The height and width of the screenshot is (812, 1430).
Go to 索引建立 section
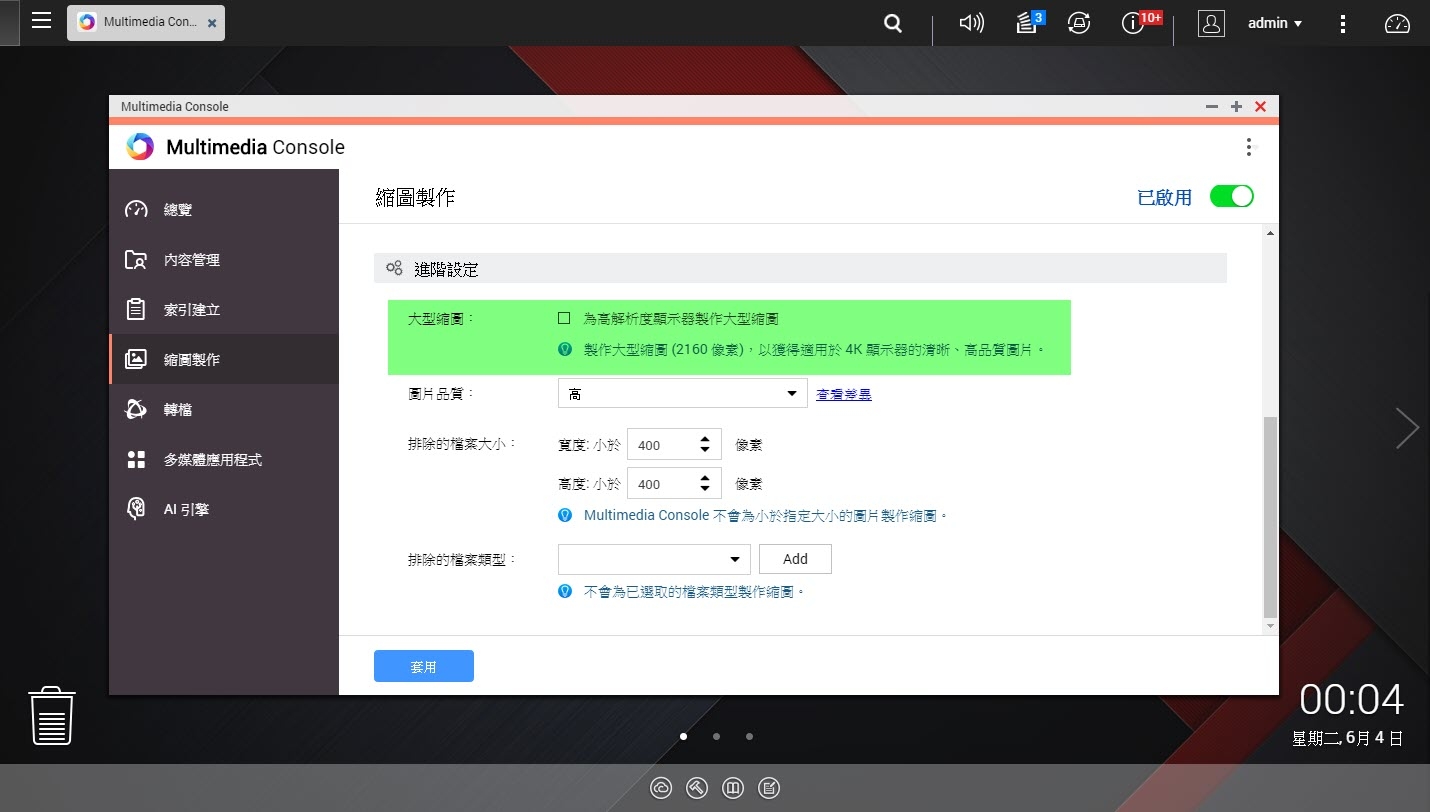[224, 309]
